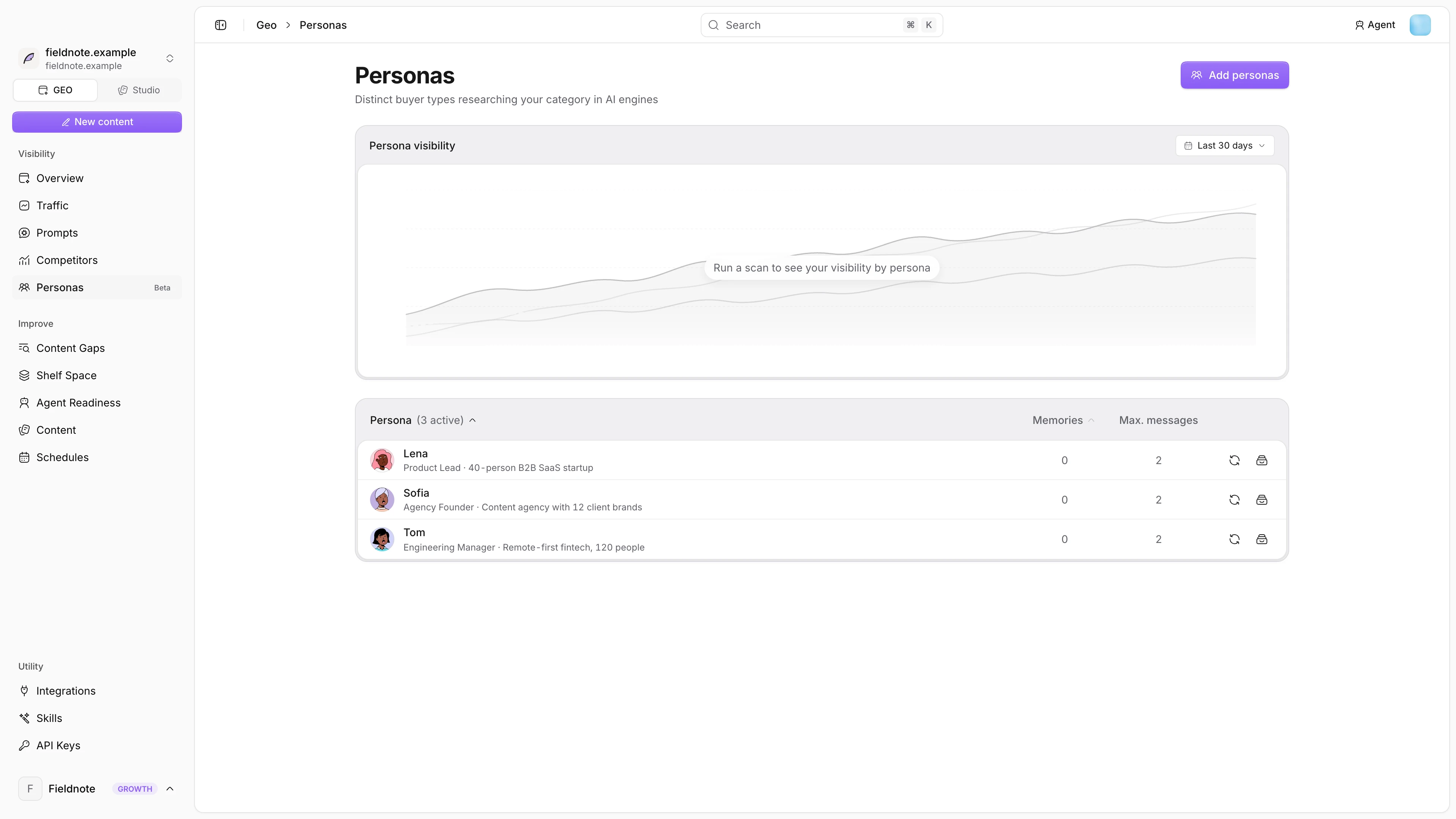
Task: Click refresh icon in Lena row
Action: pyautogui.click(x=1235, y=460)
